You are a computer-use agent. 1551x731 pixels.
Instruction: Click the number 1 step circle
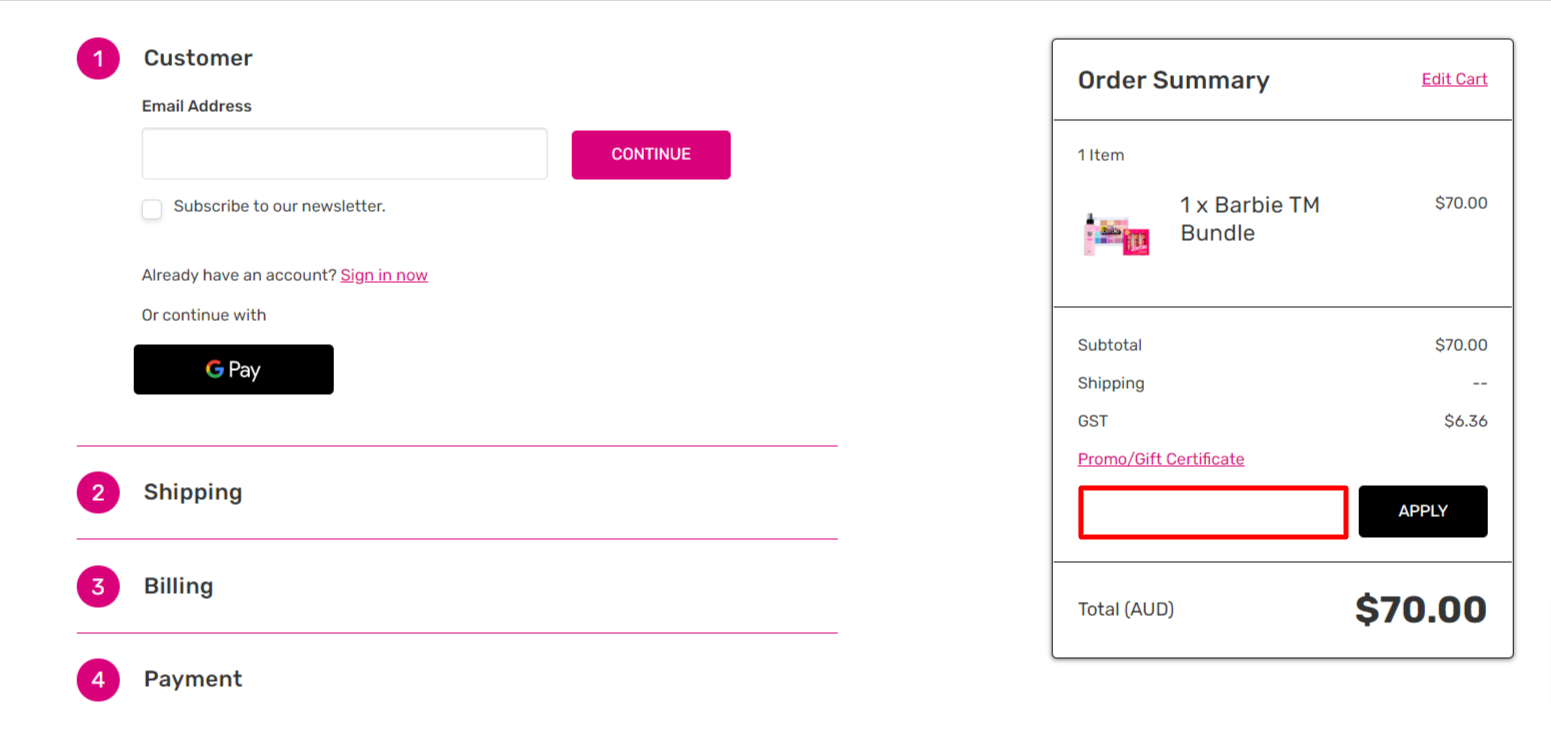98,58
